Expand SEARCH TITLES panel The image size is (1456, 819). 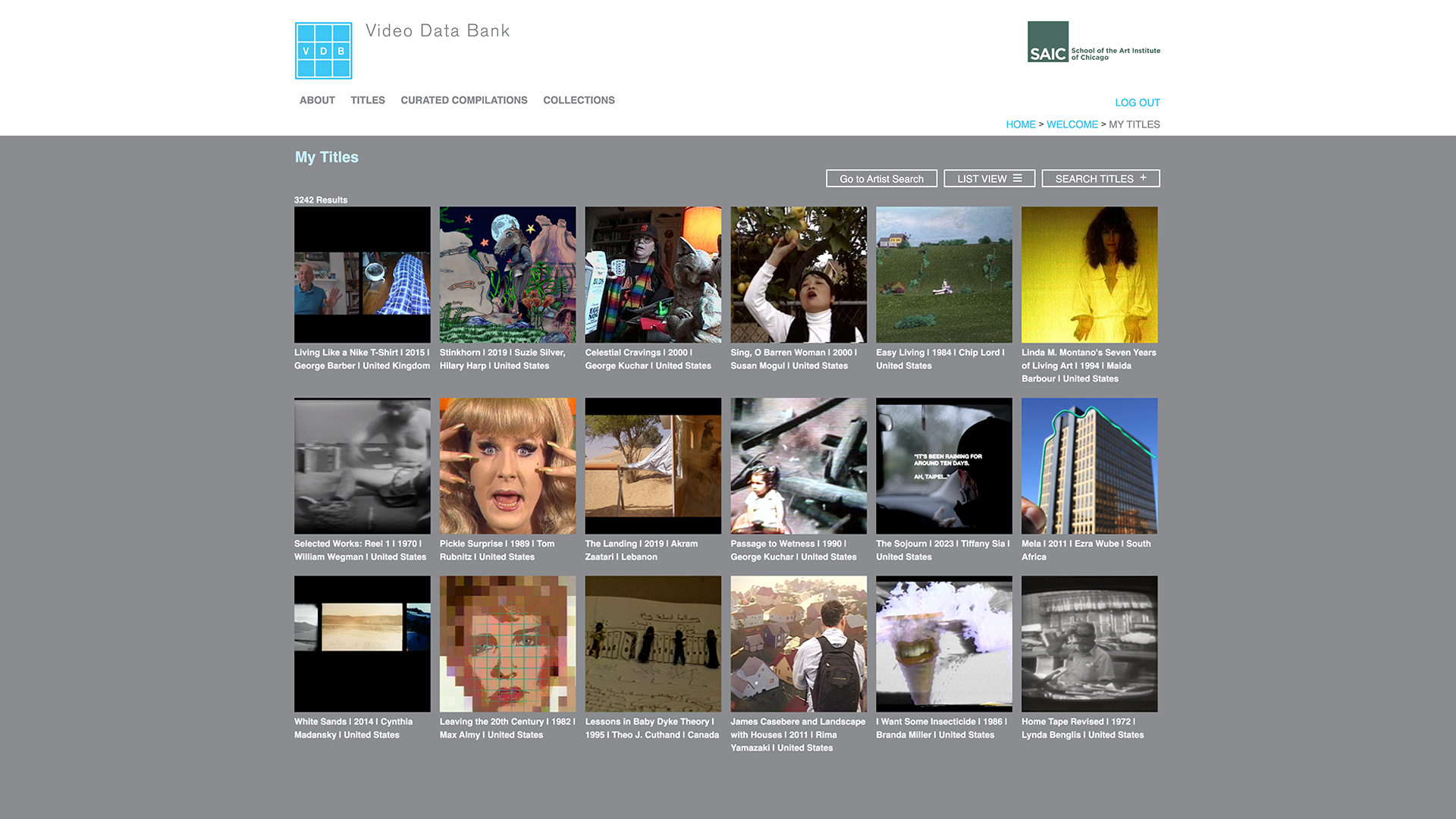pyautogui.click(x=1100, y=178)
